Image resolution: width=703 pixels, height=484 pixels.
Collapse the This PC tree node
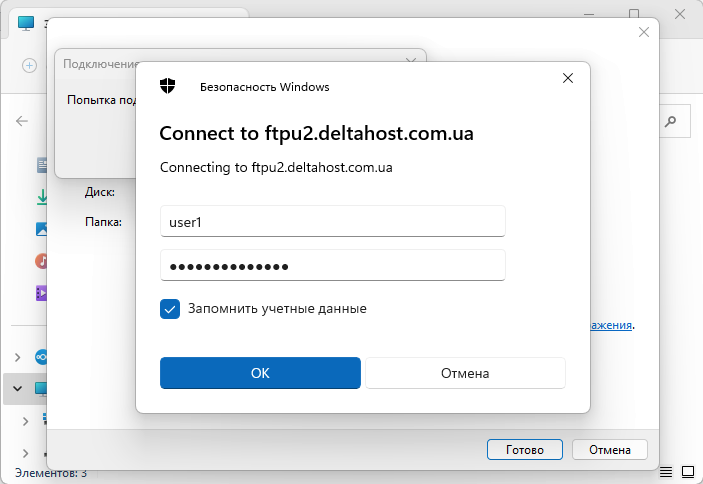click(17, 389)
